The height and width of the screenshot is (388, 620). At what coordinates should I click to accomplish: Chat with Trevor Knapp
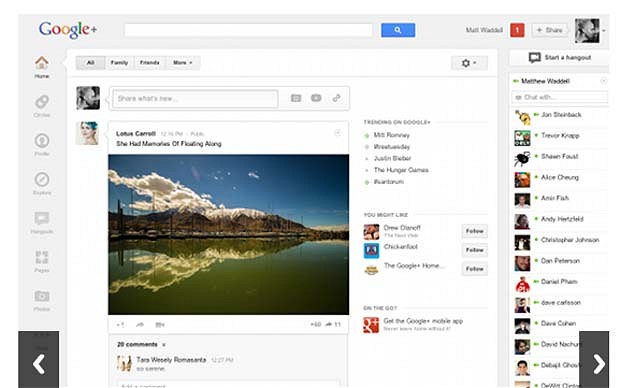coord(561,136)
